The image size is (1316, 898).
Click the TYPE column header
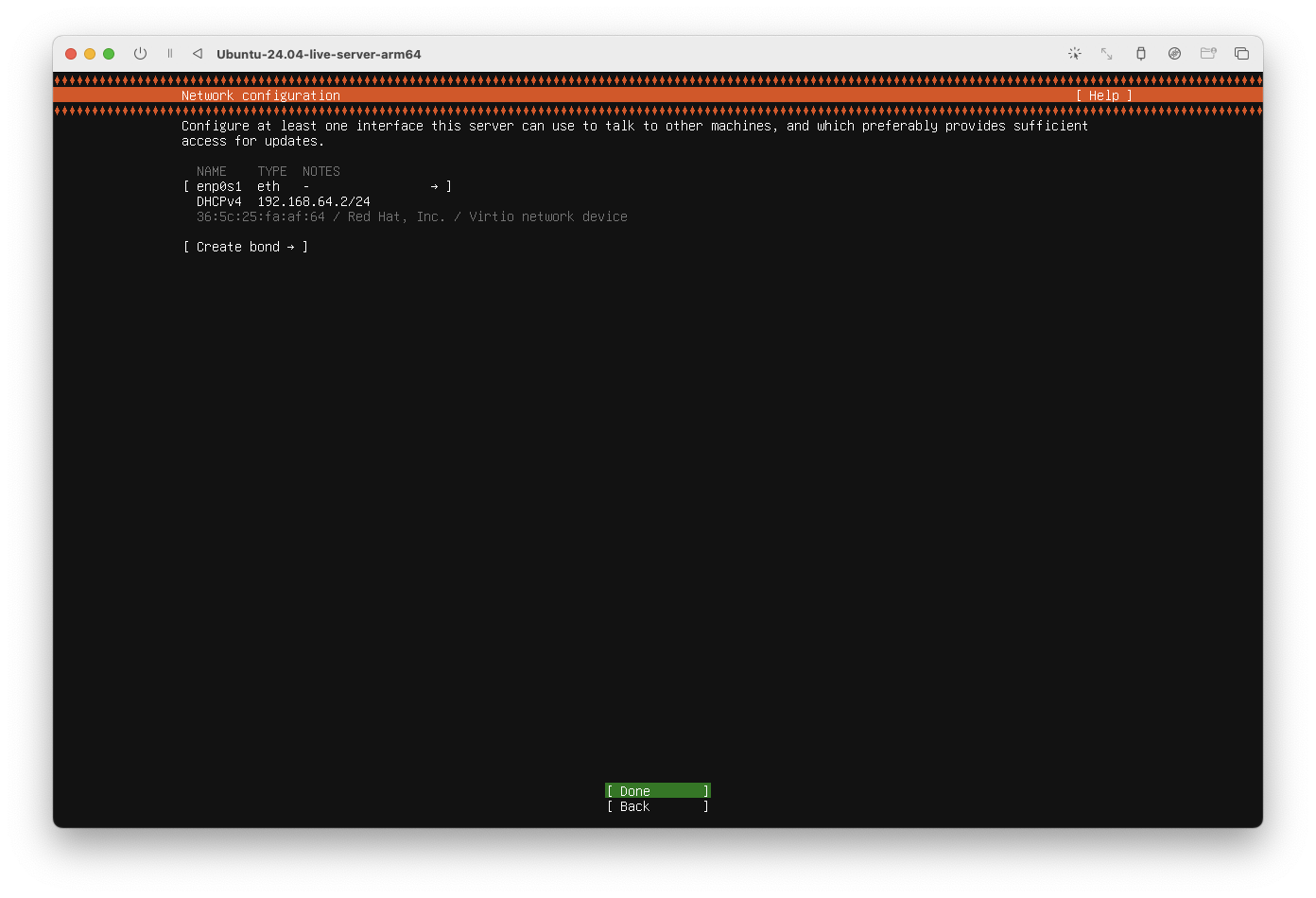pyautogui.click(x=272, y=171)
